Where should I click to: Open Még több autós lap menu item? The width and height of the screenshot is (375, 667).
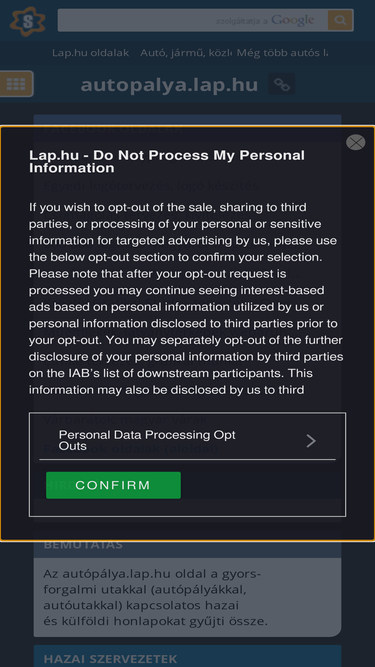pos(282,53)
